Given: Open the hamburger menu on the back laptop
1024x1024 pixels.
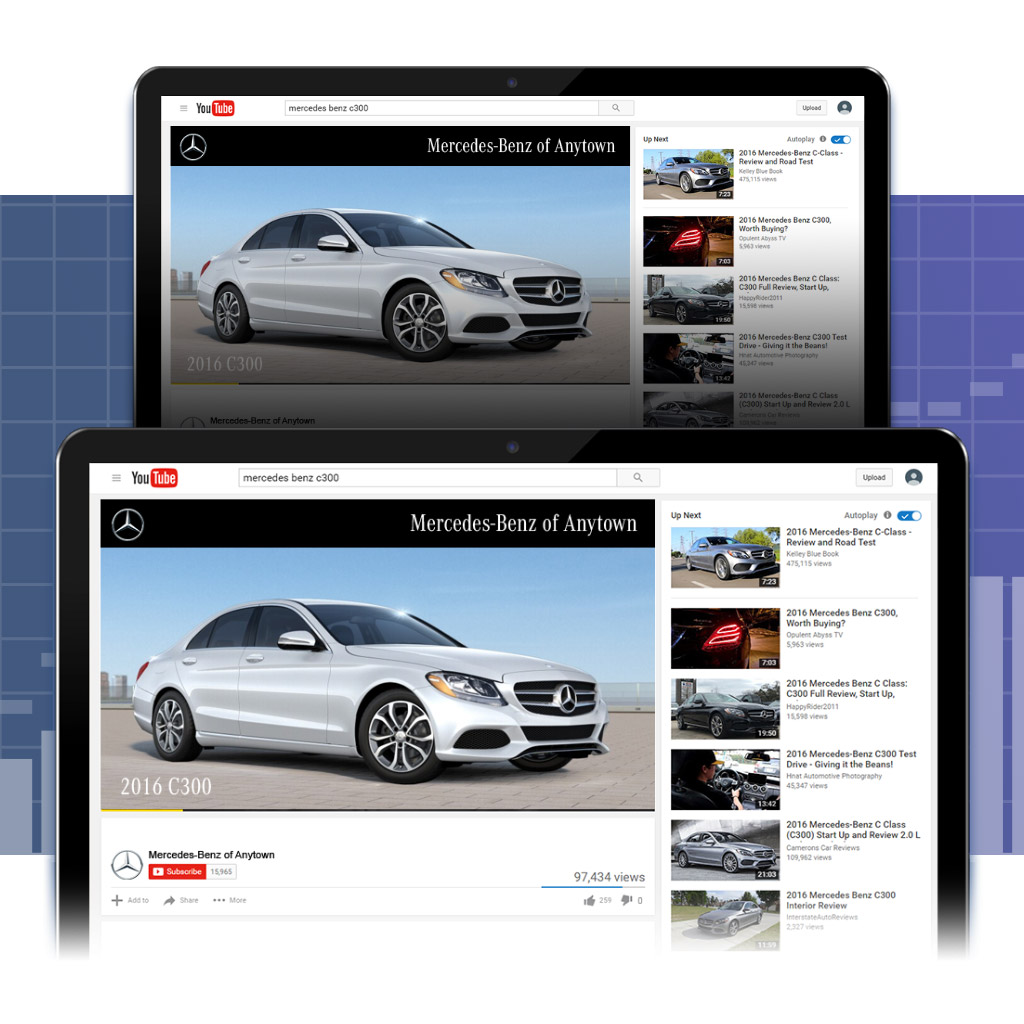Looking at the screenshot, I should point(184,108).
